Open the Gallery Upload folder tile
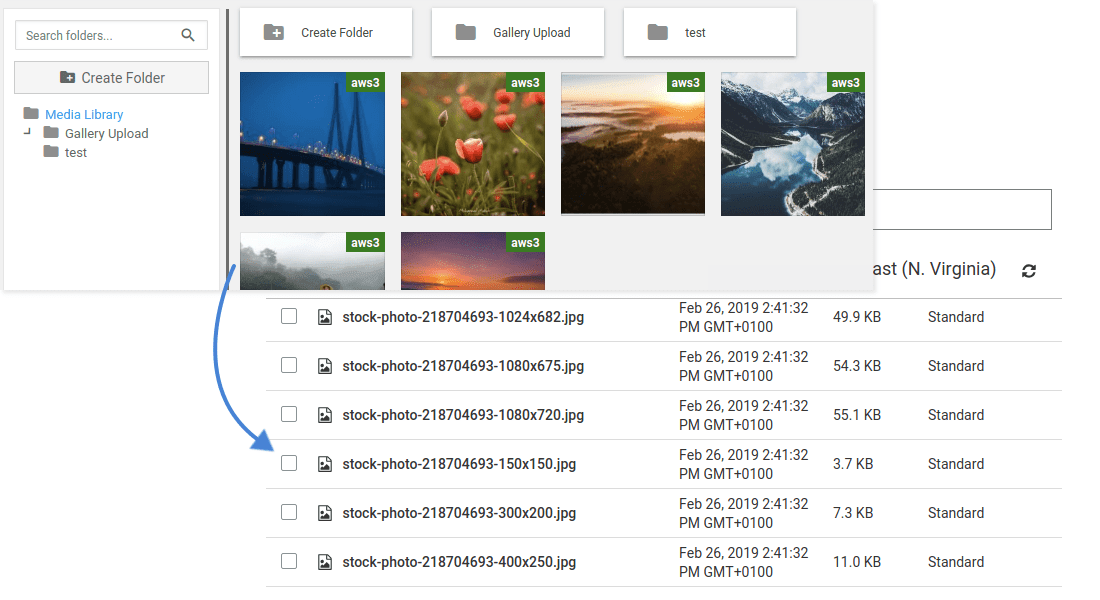The width and height of the screenshot is (1100, 600). click(x=518, y=32)
